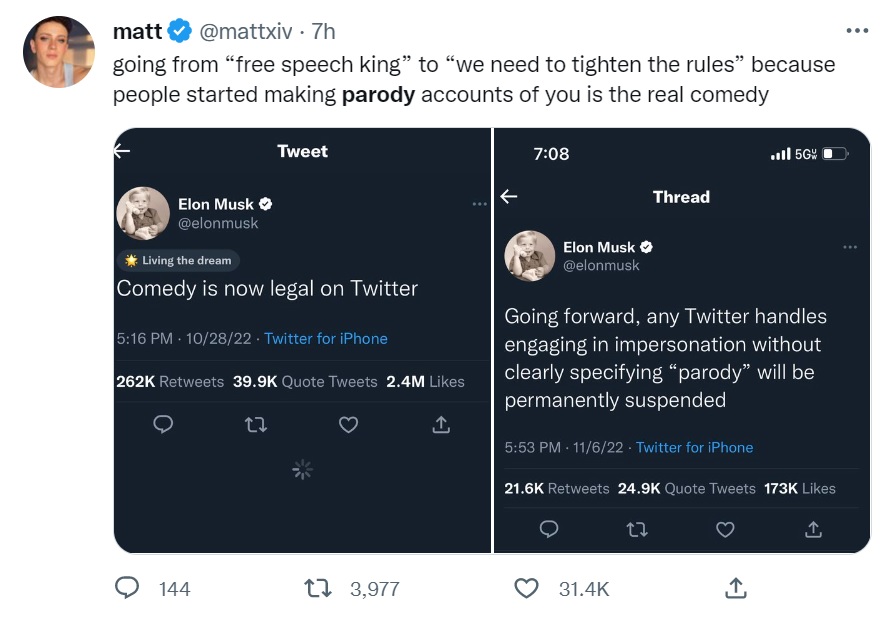Image resolution: width=896 pixels, height=624 pixels.
Task: Tap share icon under impersonation tweet
Action: pos(813,530)
